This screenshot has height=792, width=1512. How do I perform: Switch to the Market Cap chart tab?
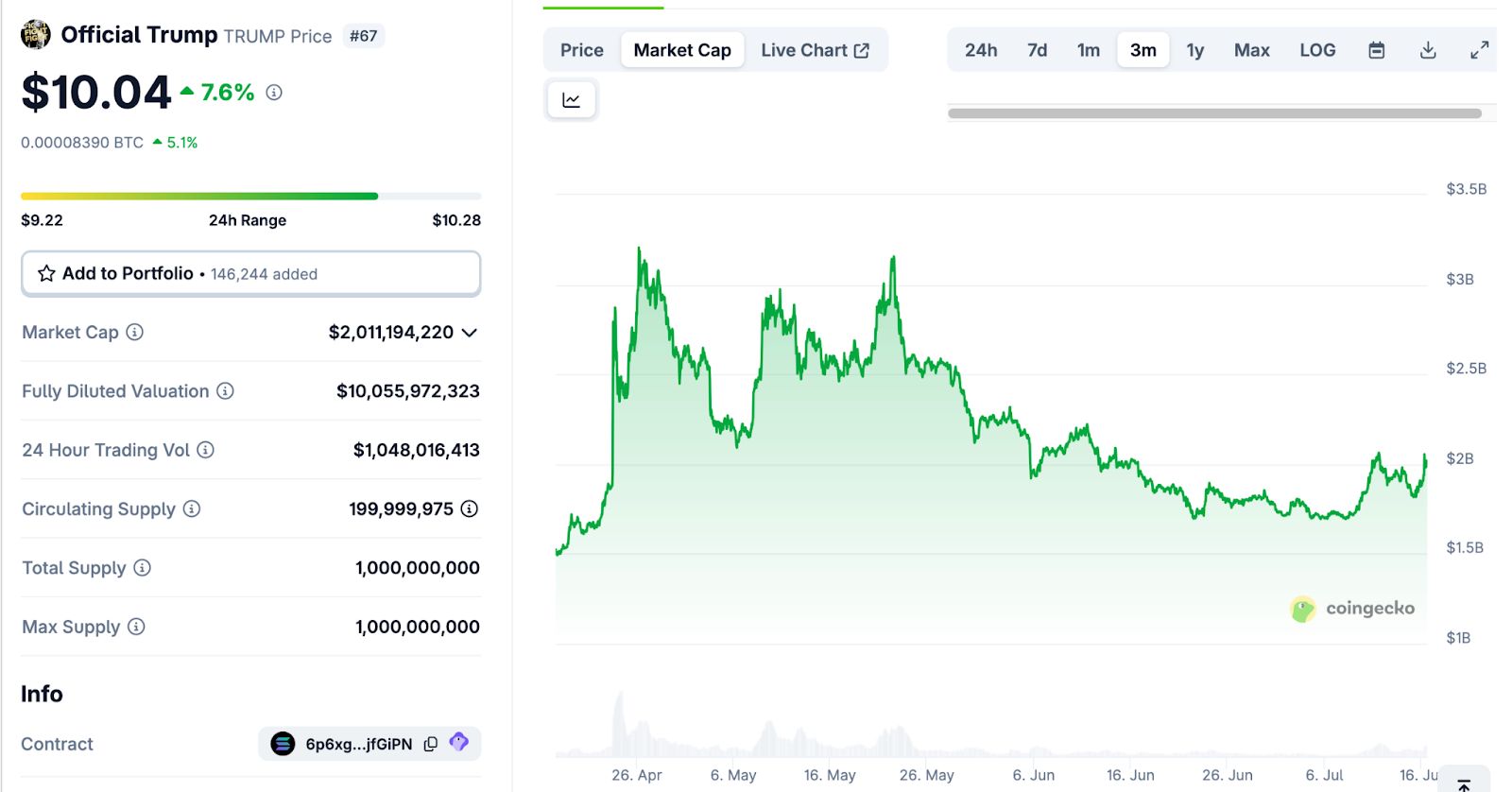[682, 50]
